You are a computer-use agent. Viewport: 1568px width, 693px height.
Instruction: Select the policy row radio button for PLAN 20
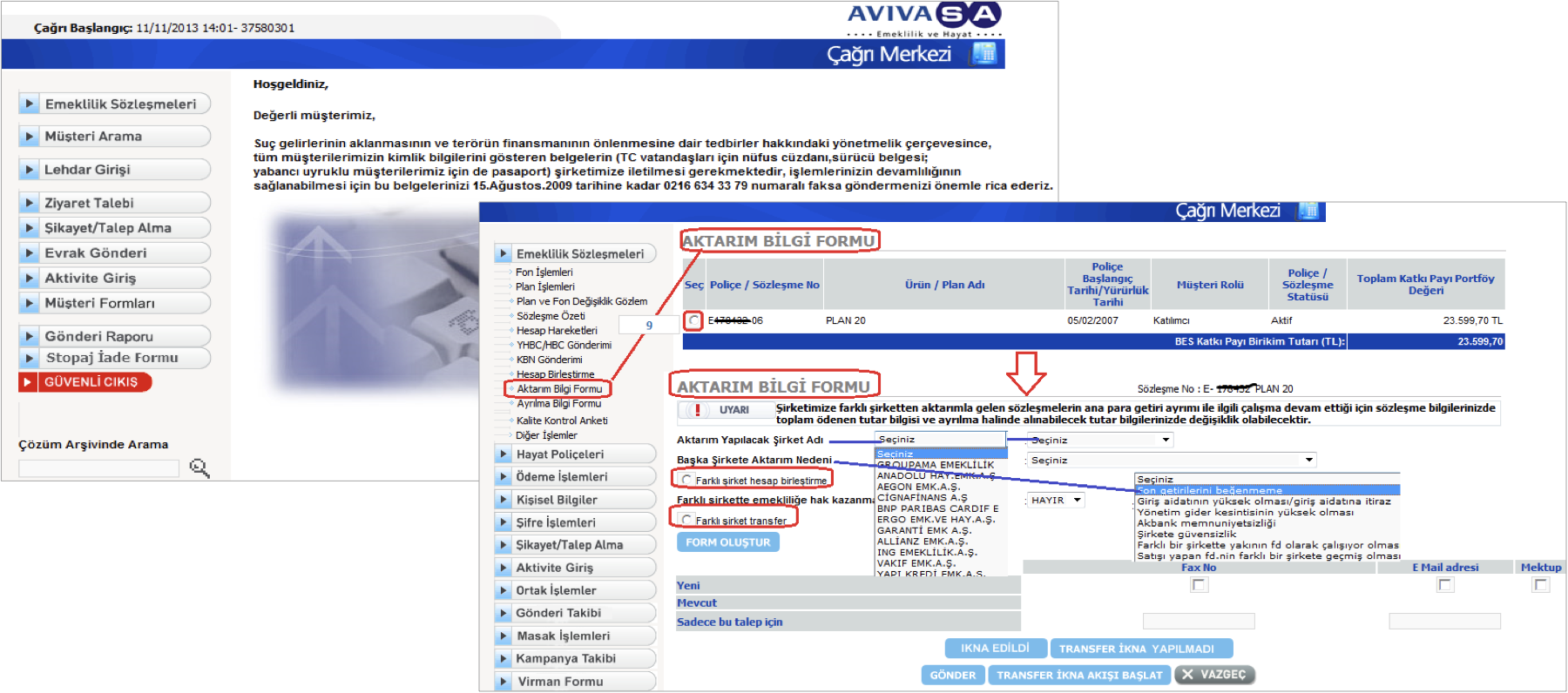[x=693, y=320]
